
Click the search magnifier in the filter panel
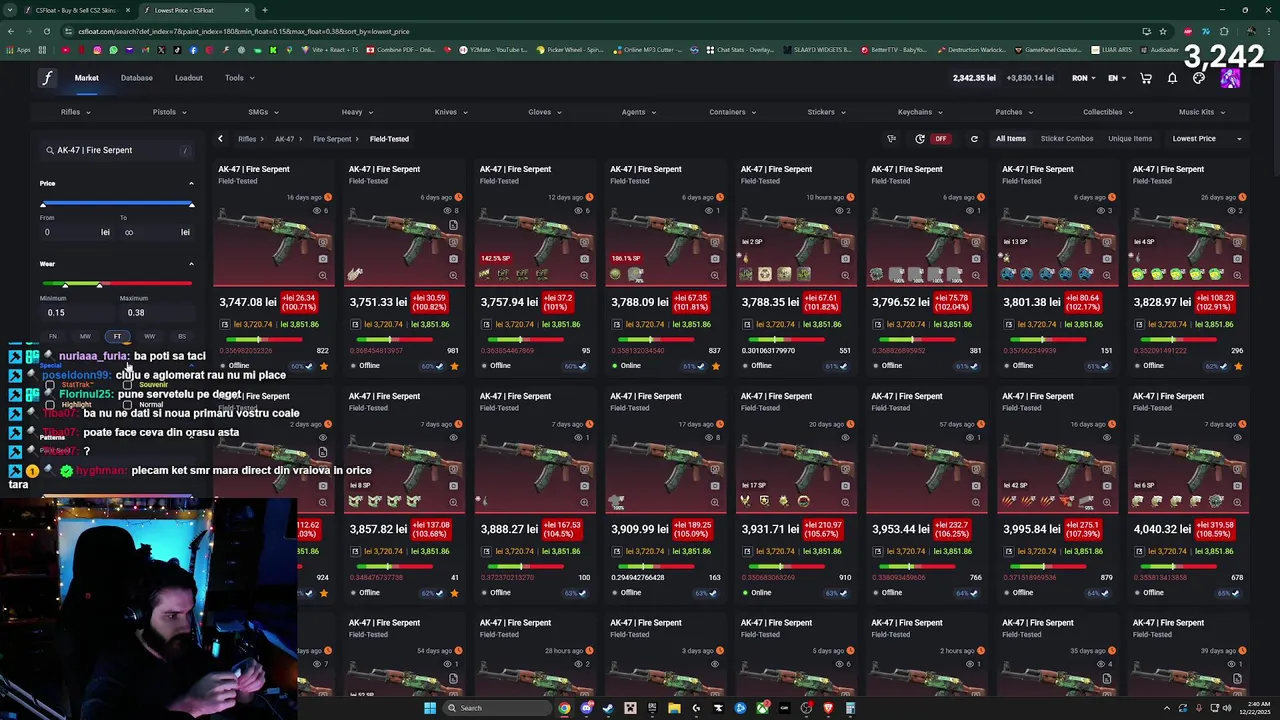point(49,150)
